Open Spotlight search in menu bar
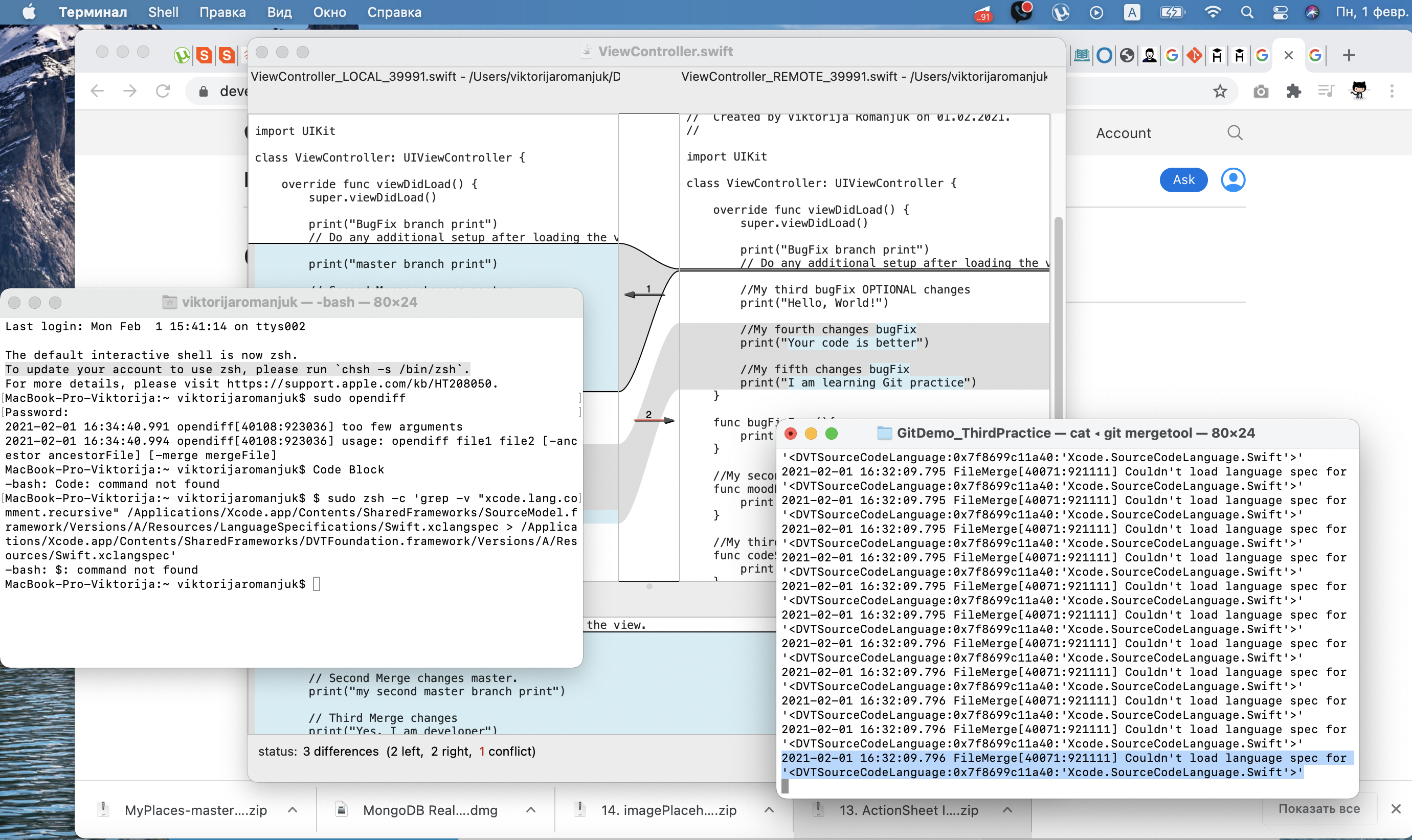1412x840 pixels. (x=1247, y=12)
